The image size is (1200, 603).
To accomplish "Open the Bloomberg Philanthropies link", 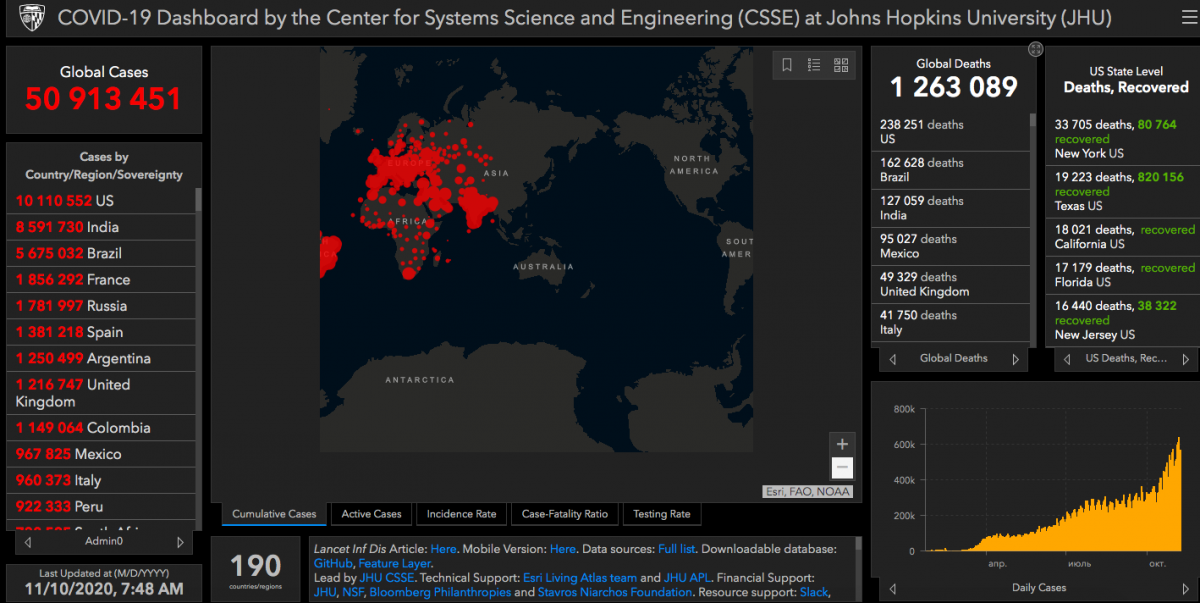I will pyautogui.click(x=440, y=592).
